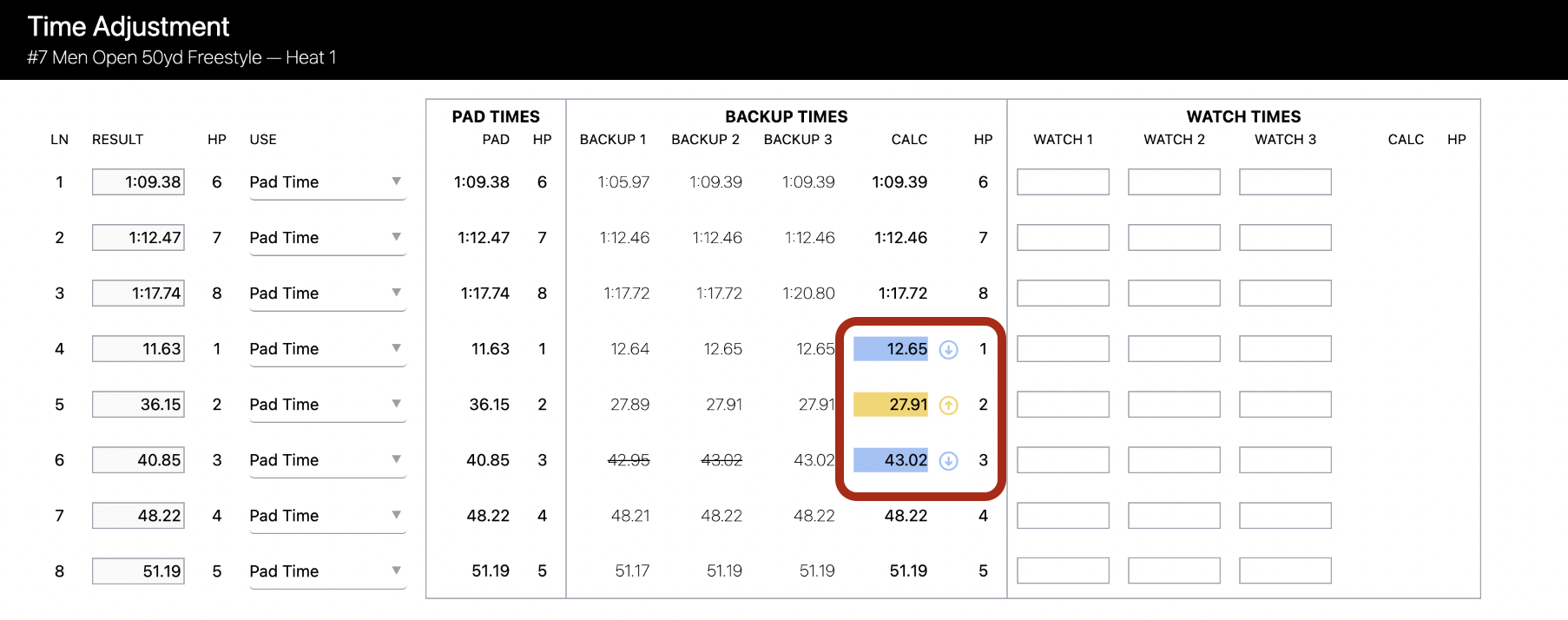The image size is (1568, 620).
Task: Select the yellow highlighted 27.91 calc time
Action: 891,405
